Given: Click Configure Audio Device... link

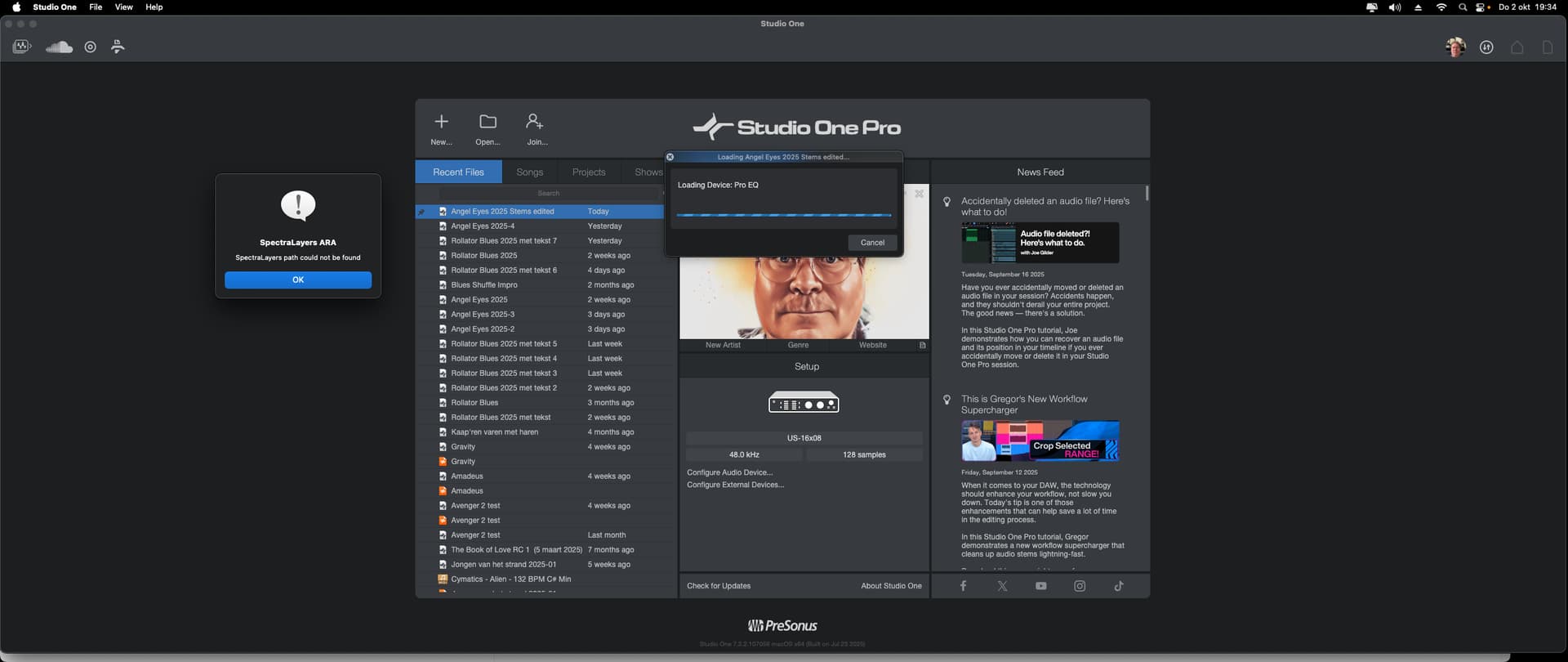Looking at the screenshot, I should 729,472.
